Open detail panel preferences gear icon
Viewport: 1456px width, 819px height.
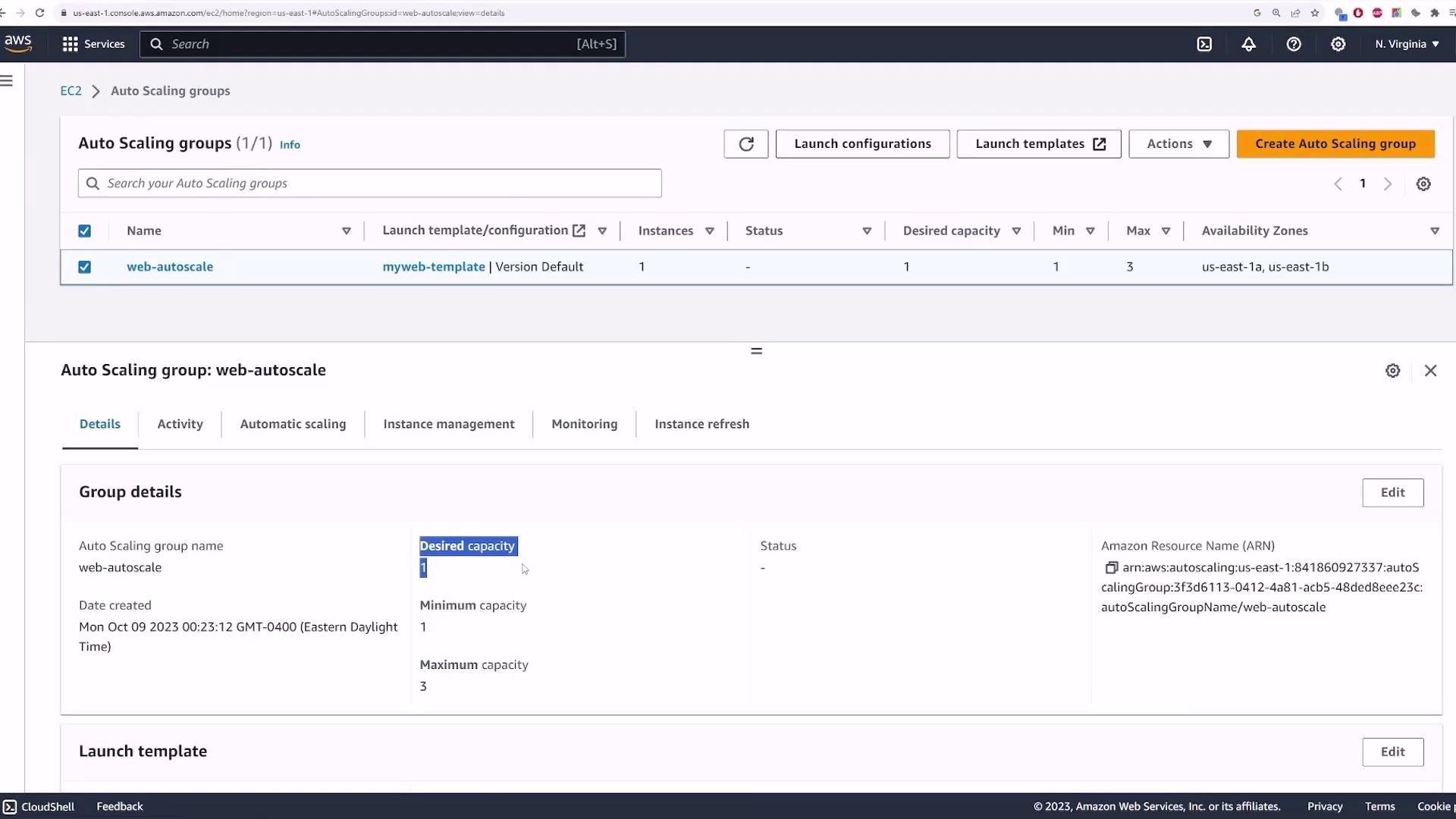pos(1392,371)
